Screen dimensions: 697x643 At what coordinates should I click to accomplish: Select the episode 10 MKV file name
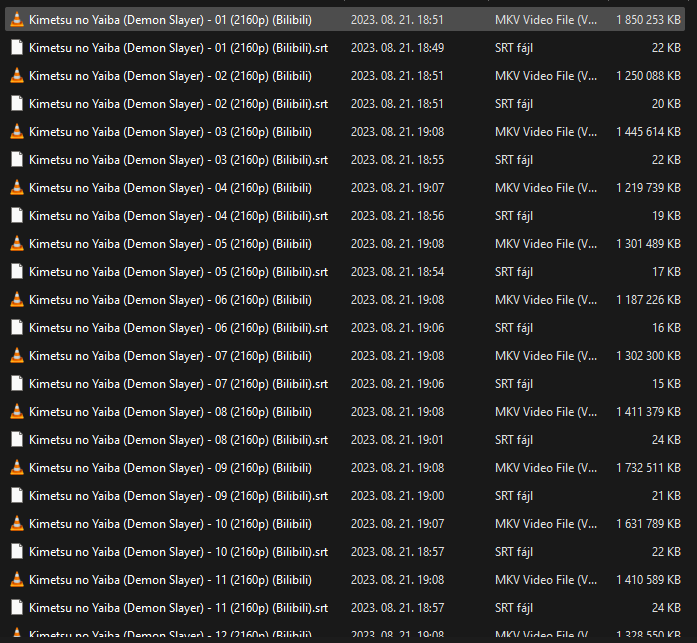coord(170,524)
